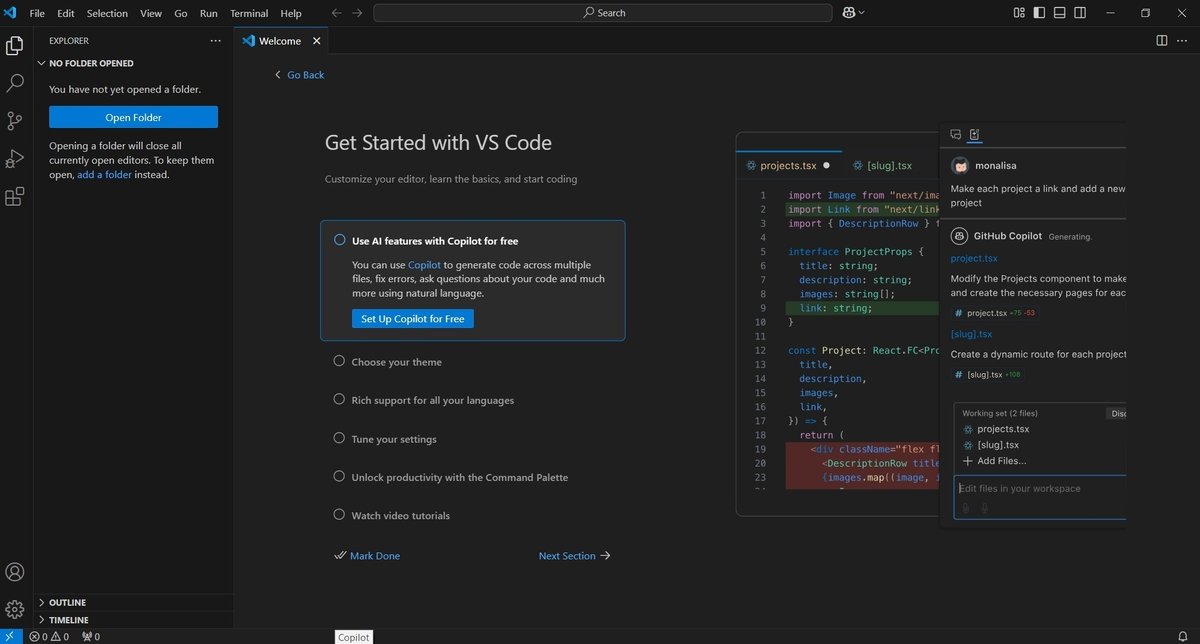The height and width of the screenshot is (644, 1200).
Task: Open editor More Actions ellipsis
Action: pos(1184,41)
